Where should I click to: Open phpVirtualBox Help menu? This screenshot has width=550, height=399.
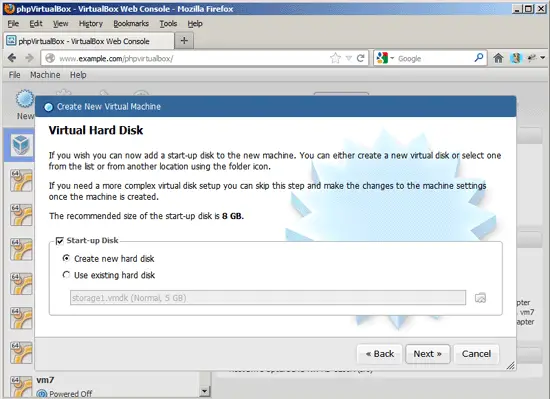(78, 75)
